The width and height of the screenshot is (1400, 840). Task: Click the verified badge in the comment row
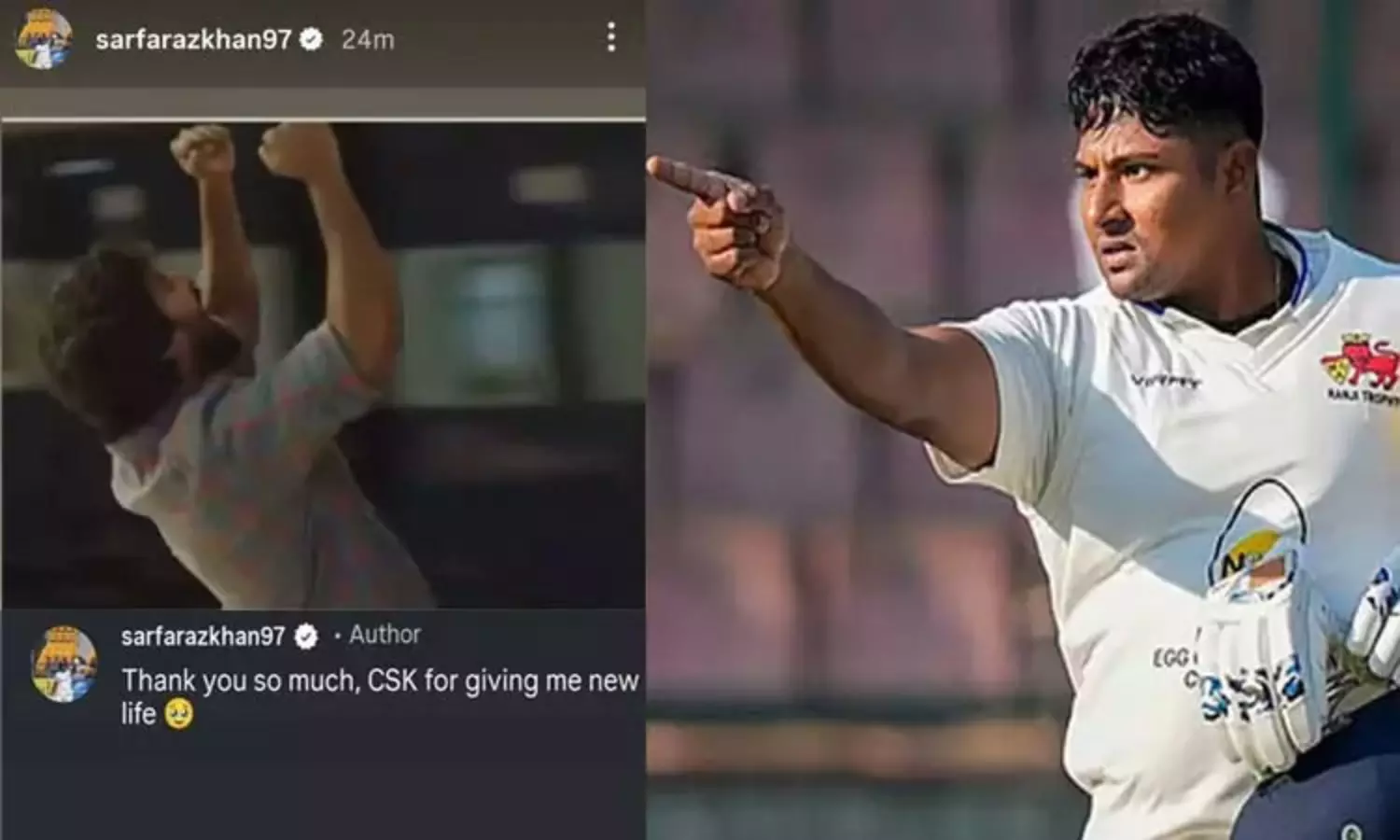[x=305, y=637]
